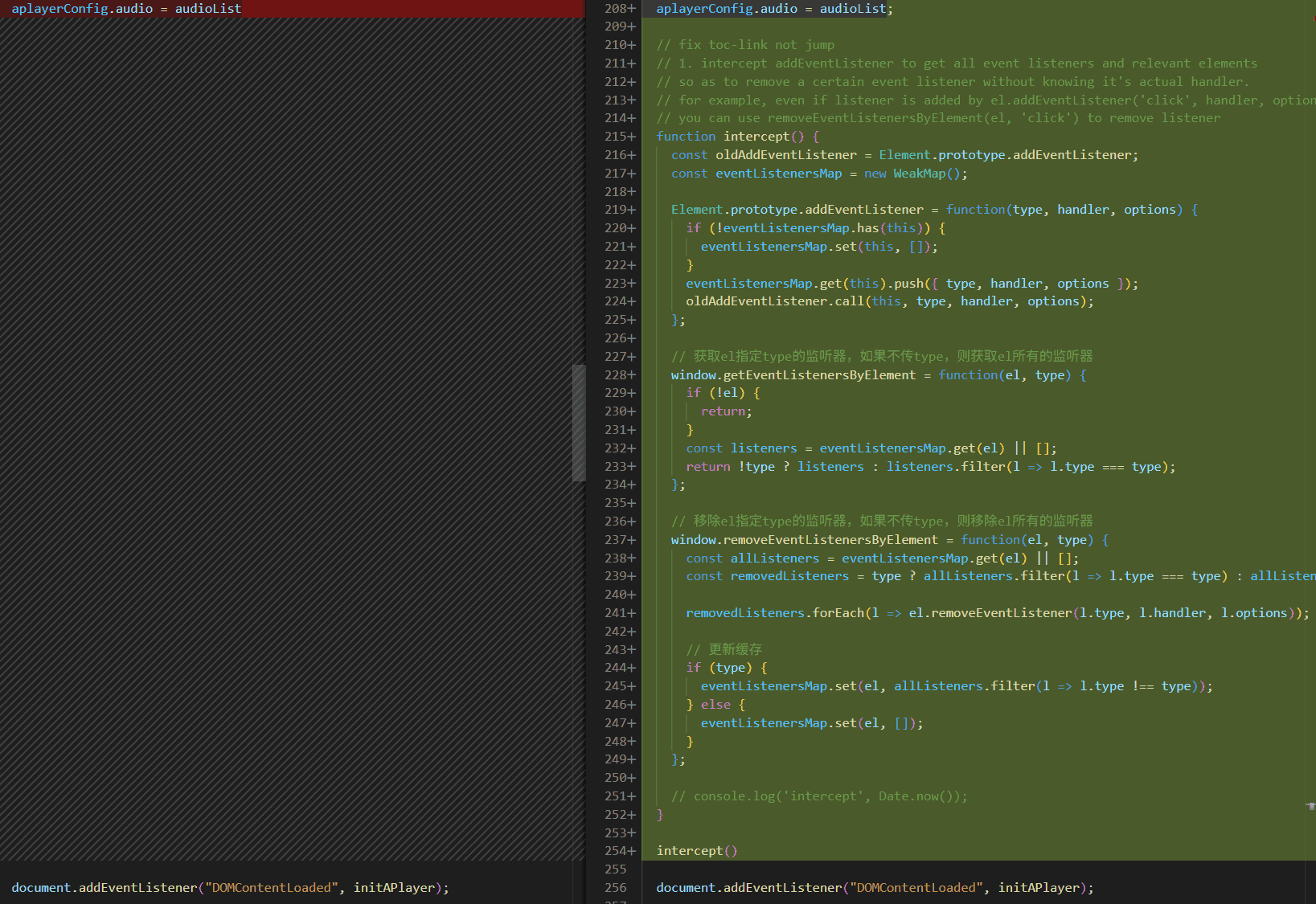This screenshot has height=904, width=1316.
Task: Click 'window.getEventListenersByElement' identifier
Action: pyautogui.click(x=793, y=375)
